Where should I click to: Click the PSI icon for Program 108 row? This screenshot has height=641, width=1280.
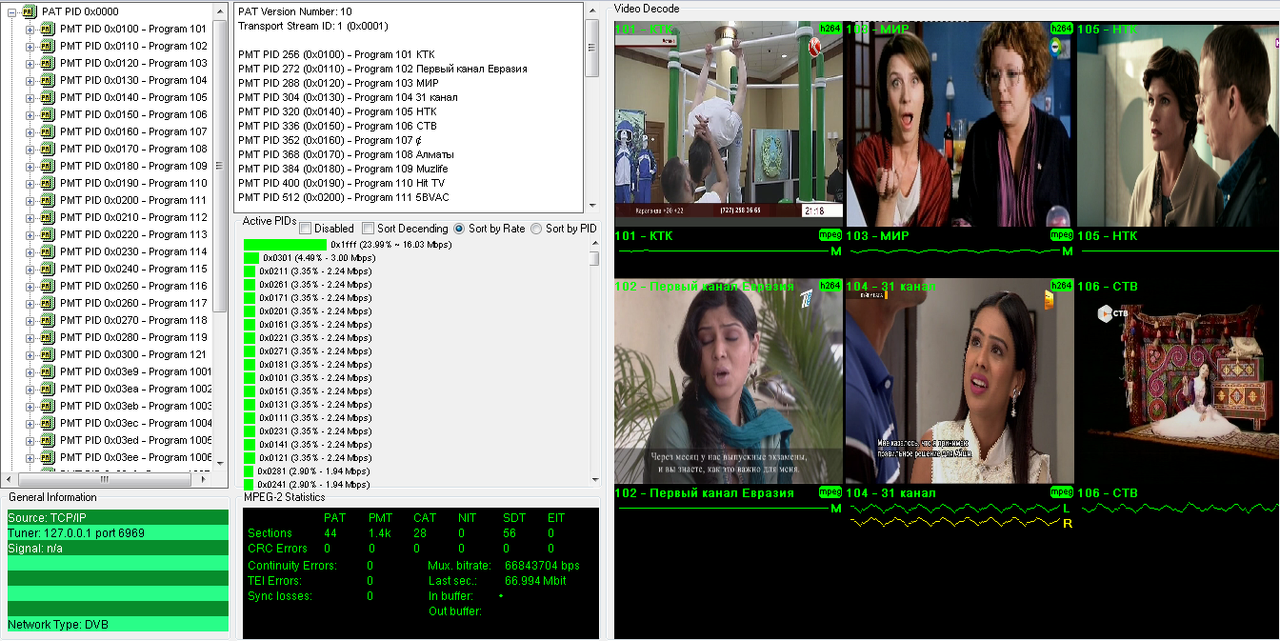point(47,148)
